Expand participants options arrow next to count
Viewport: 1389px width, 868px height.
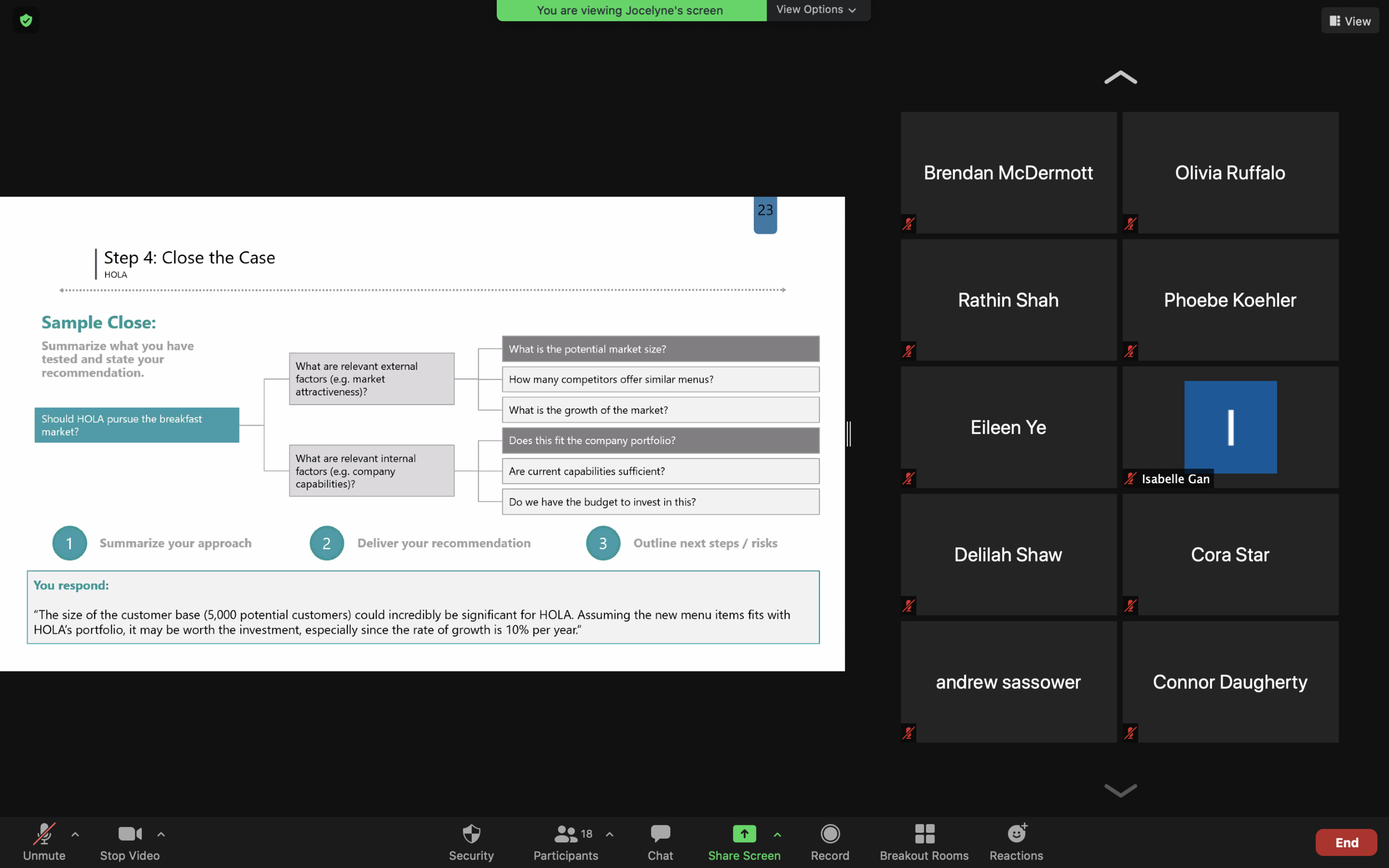click(609, 834)
